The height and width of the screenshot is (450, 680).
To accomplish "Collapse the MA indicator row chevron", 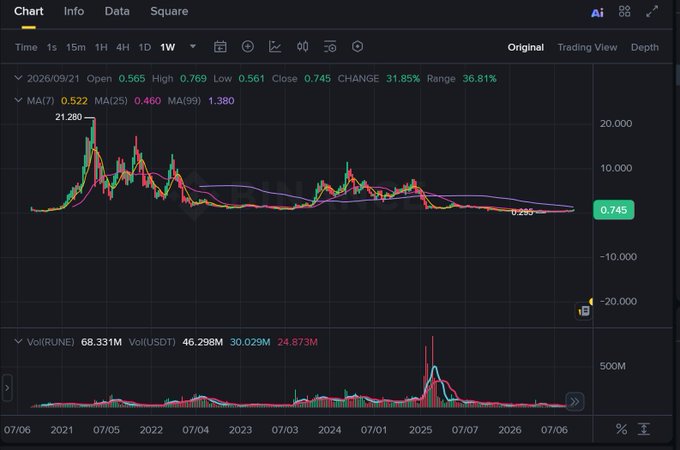I will tap(18, 100).
